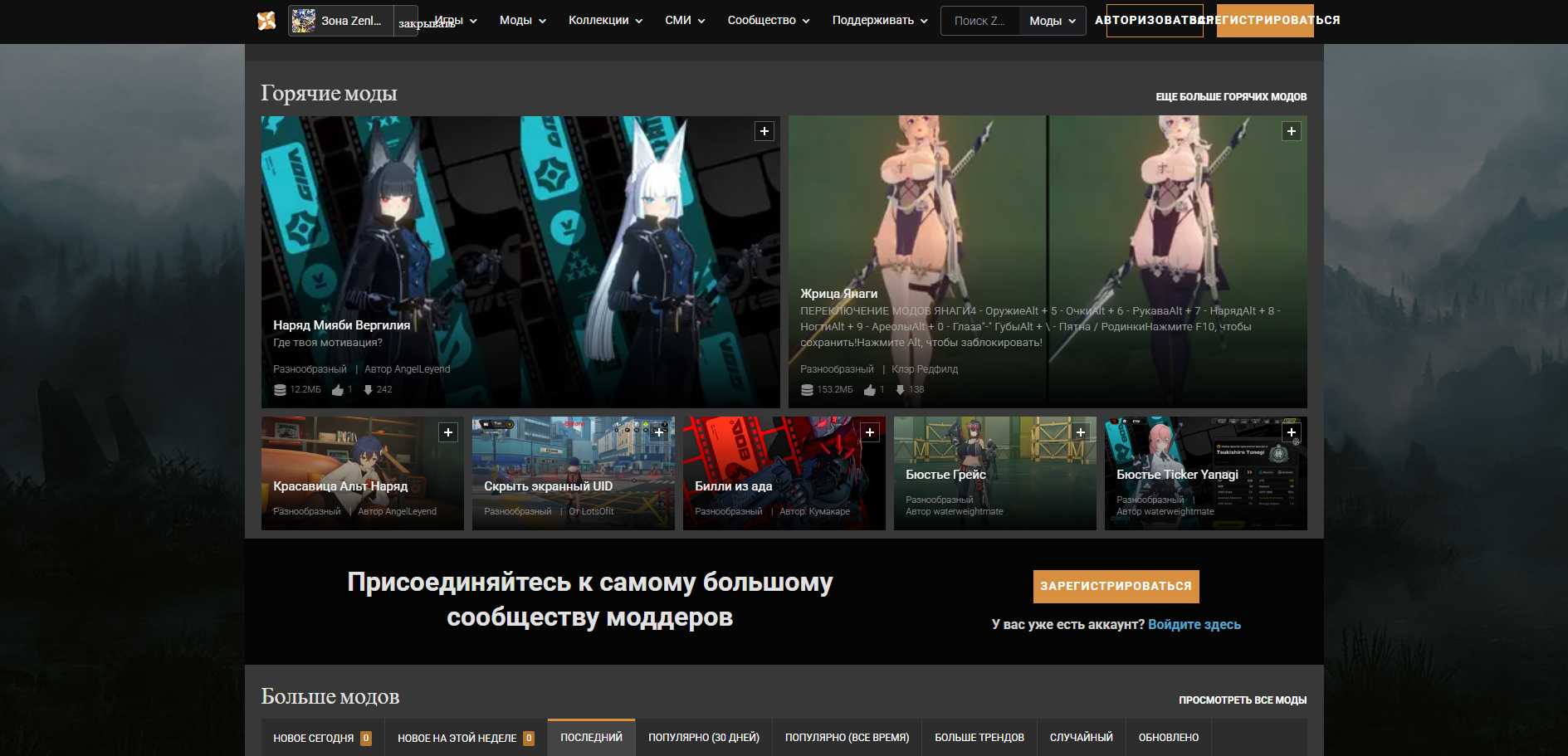The height and width of the screenshot is (756, 1568).
Task: Click download count icon showing 138
Action: coord(901,390)
